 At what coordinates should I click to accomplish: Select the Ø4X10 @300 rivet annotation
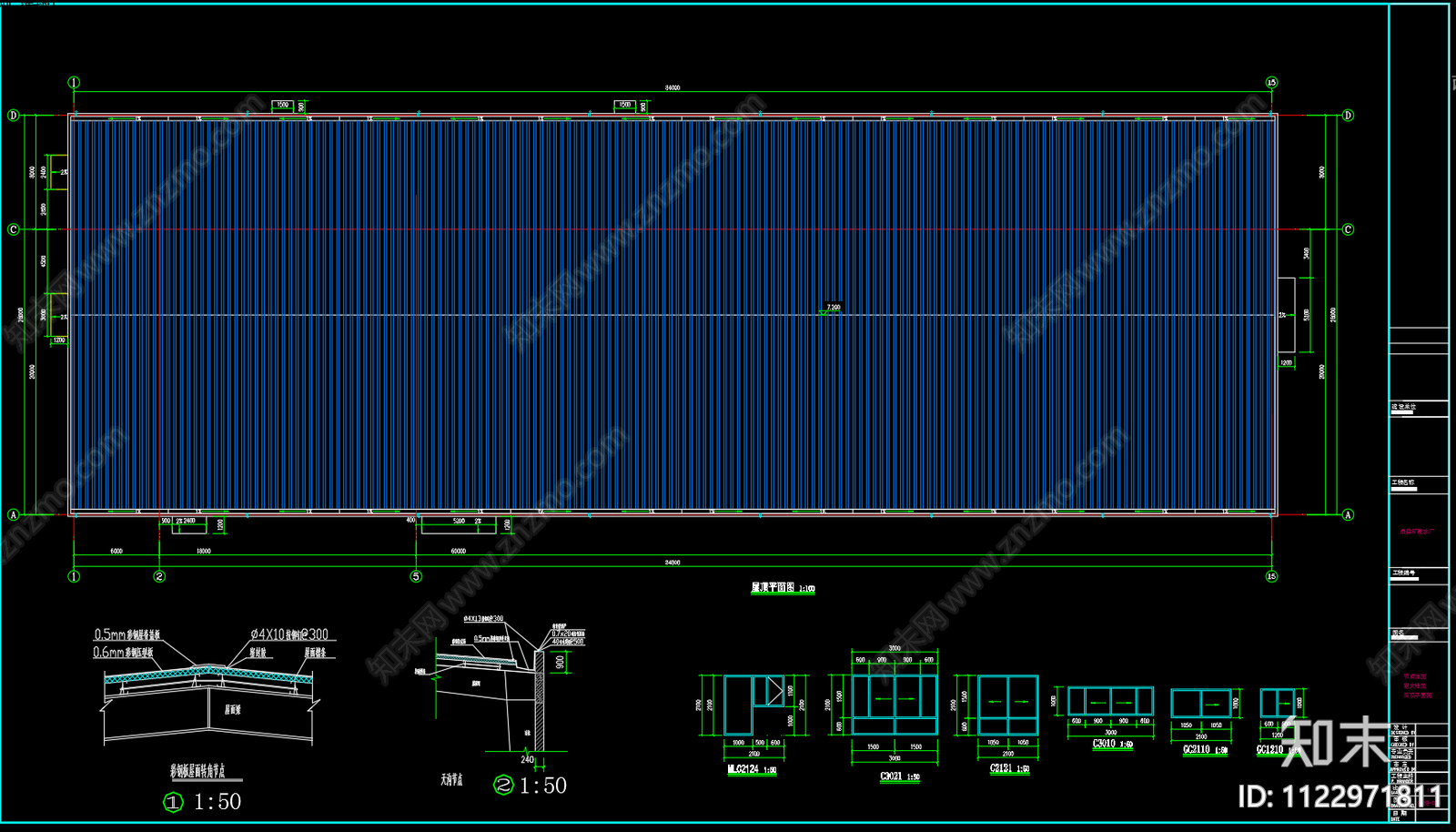point(289,634)
